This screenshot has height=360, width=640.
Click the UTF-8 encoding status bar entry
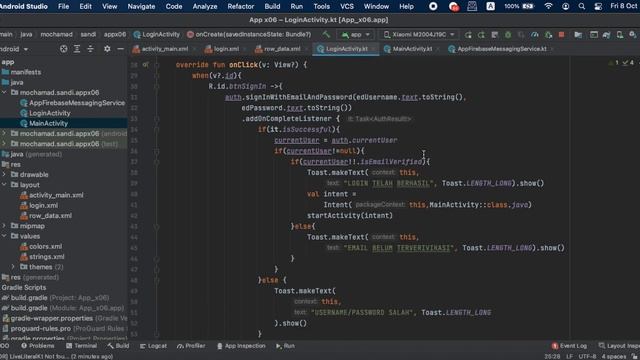(x=587, y=356)
